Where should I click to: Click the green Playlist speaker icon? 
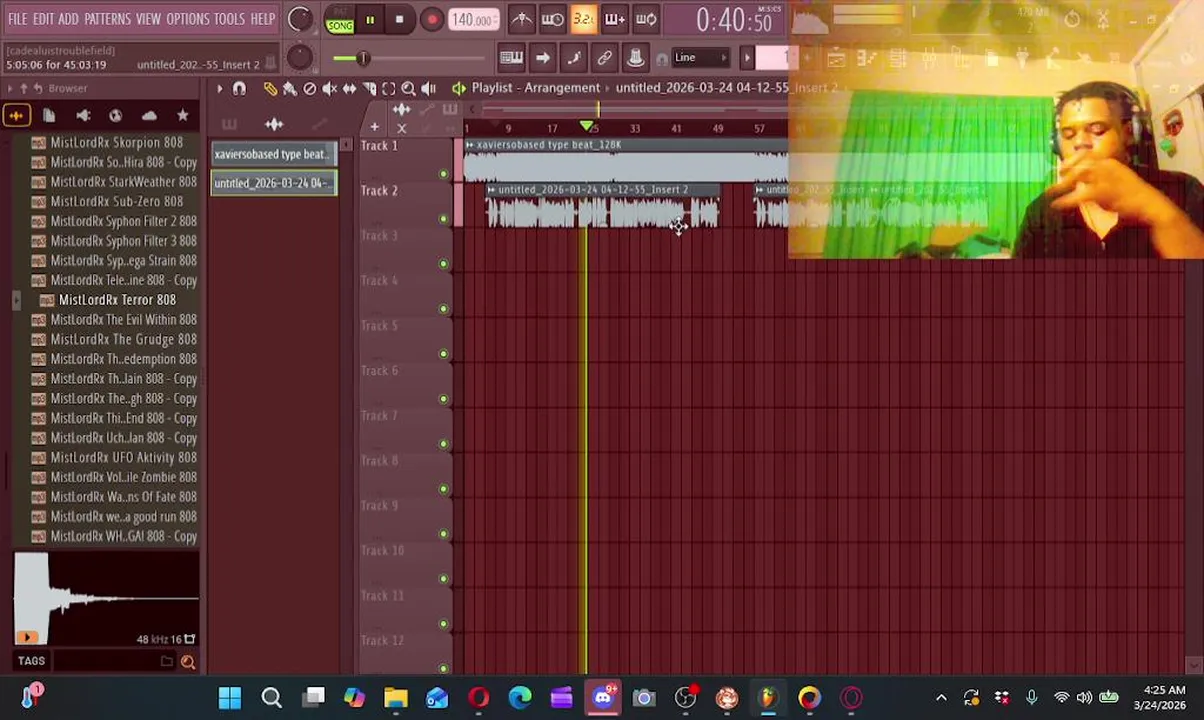pos(459,88)
